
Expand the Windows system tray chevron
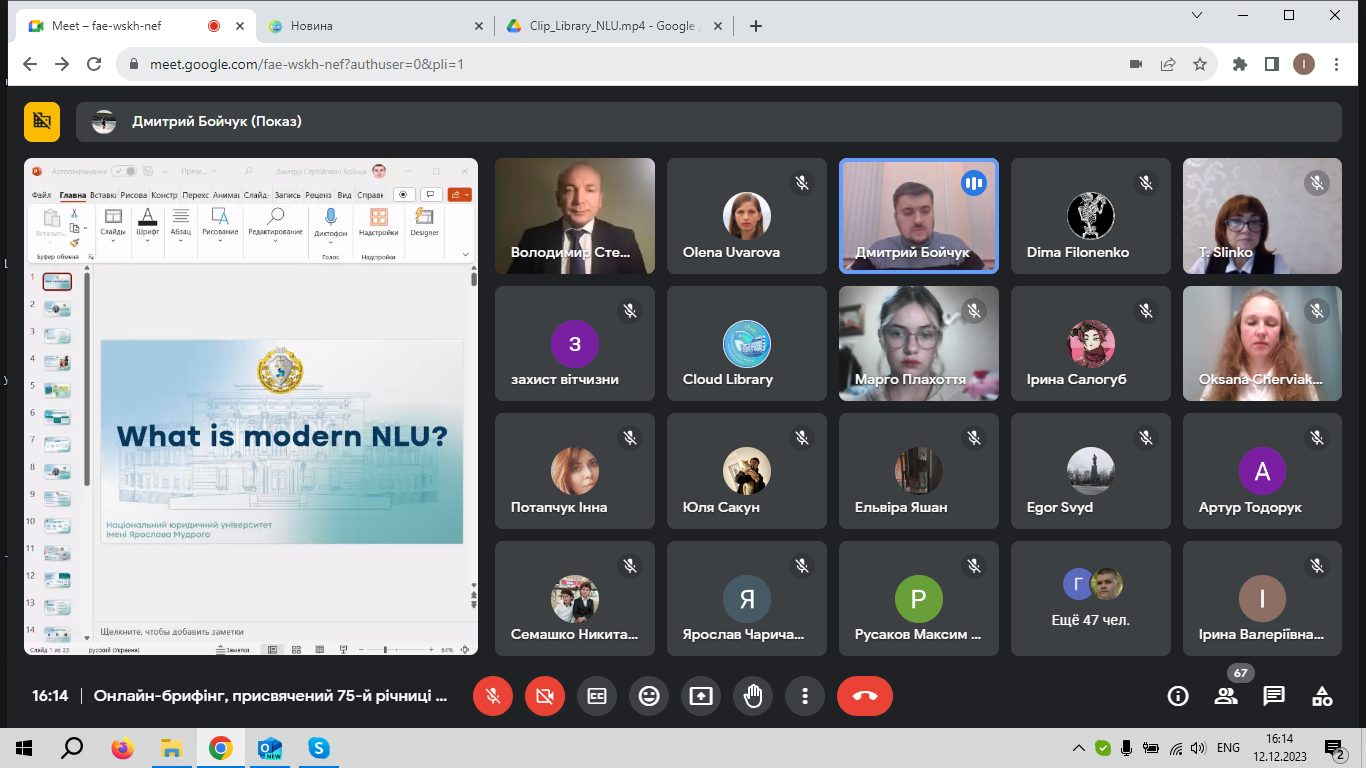[x=1078, y=748]
